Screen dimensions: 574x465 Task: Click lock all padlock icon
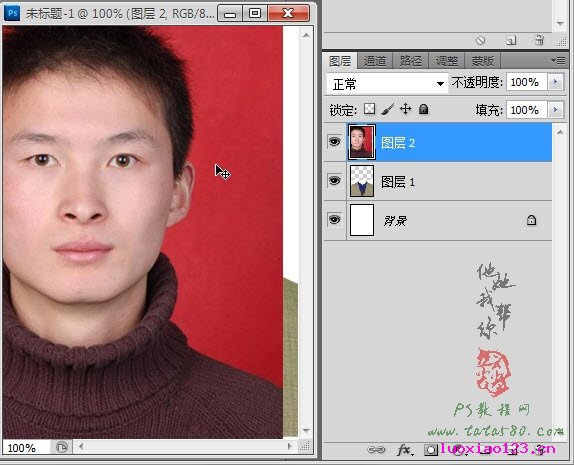pos(424,109)
